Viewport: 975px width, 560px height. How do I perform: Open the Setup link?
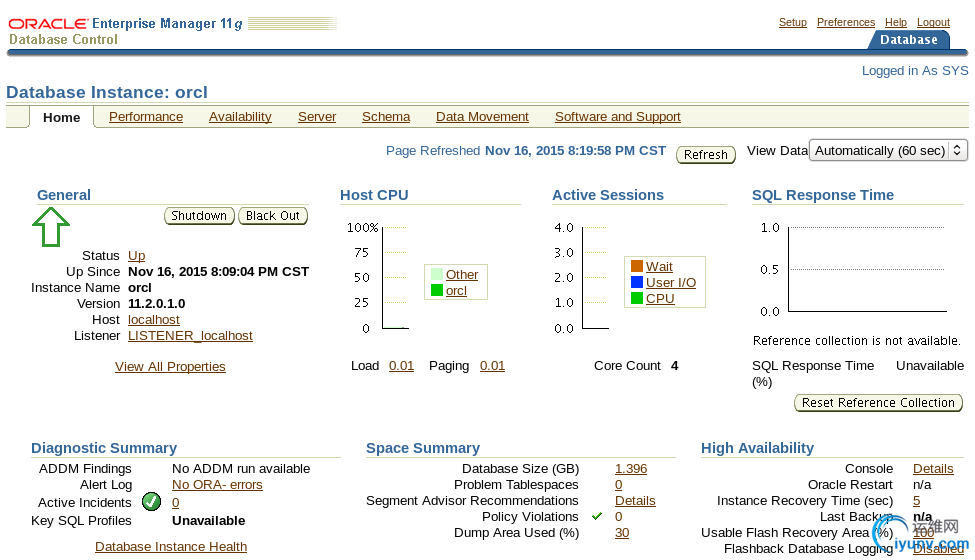[x=793, y=22]
